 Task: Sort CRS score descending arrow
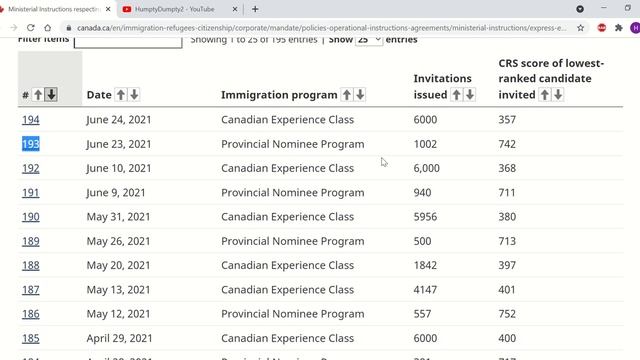[x=558, y=95]
